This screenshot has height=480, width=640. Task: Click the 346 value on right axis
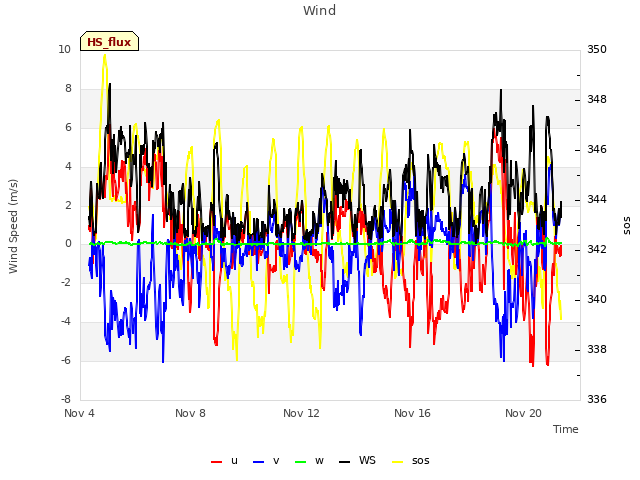pos(597,150)
